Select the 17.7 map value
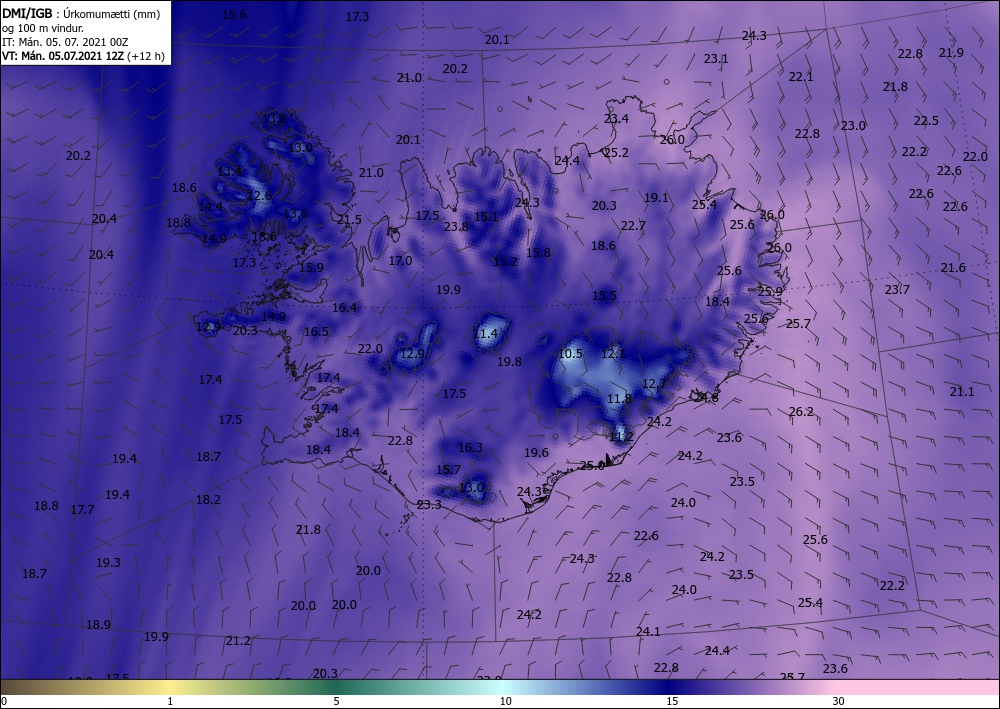Viewport: 1000px width, 709px height. [82, 509]
